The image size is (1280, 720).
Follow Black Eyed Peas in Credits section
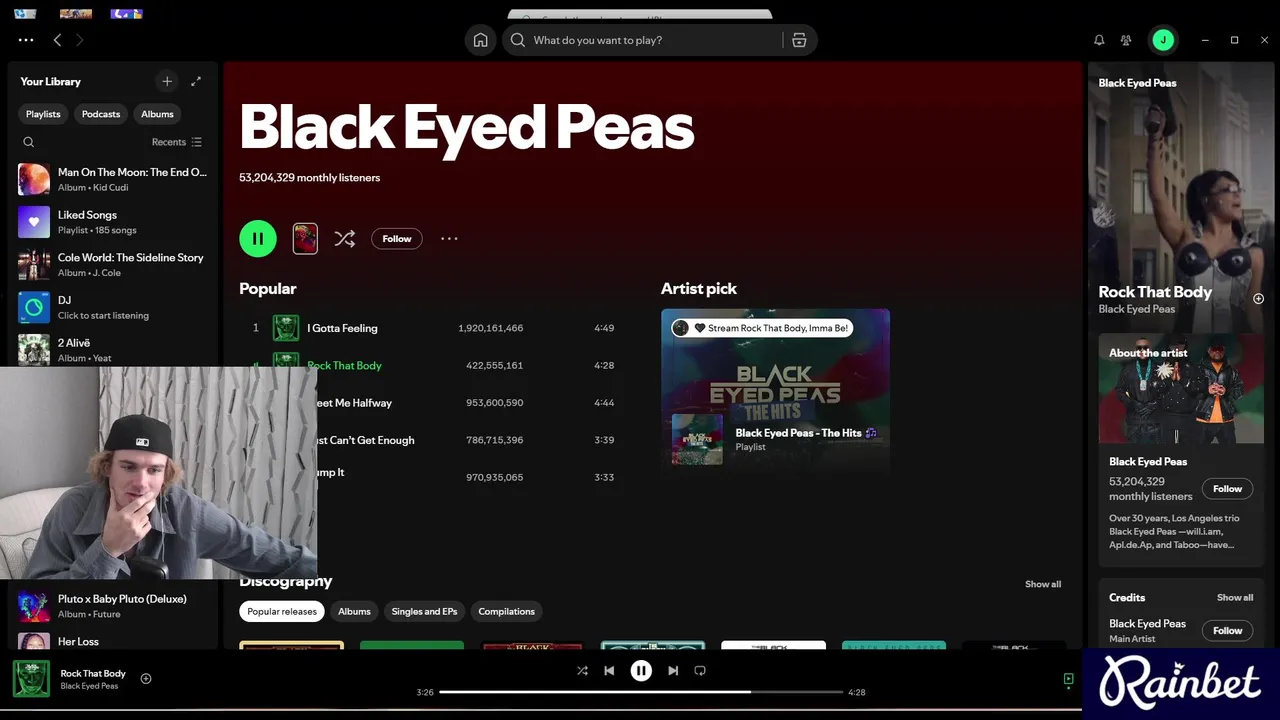coord(1227,631)
